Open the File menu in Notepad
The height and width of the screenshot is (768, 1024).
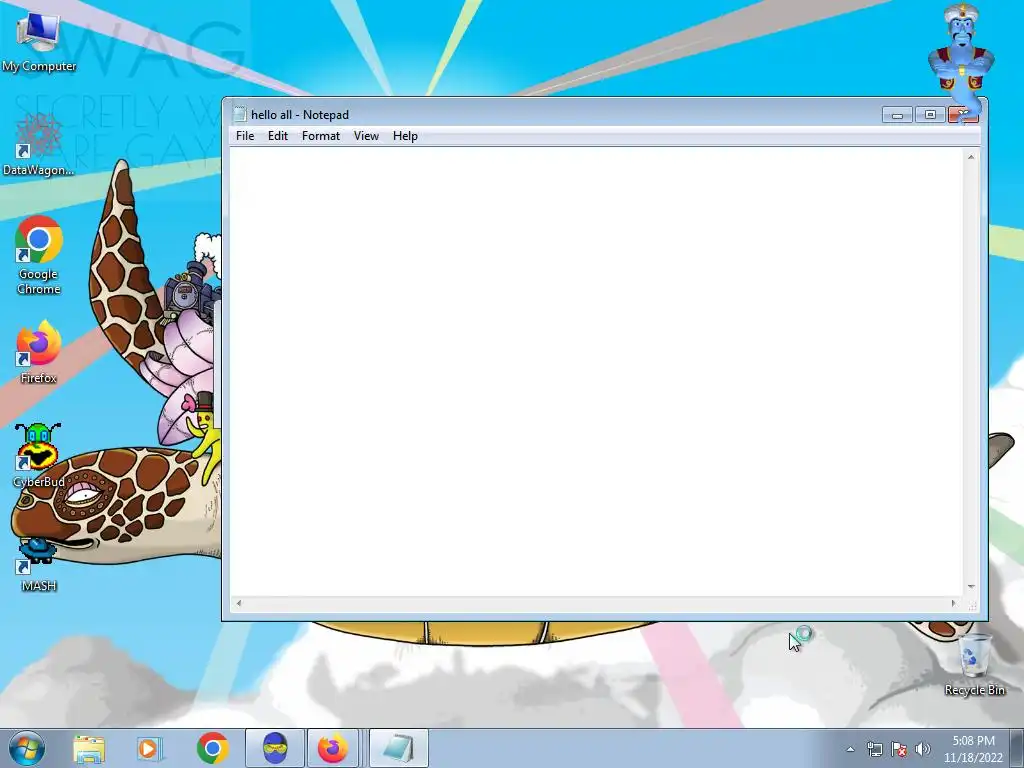point(245,136)
